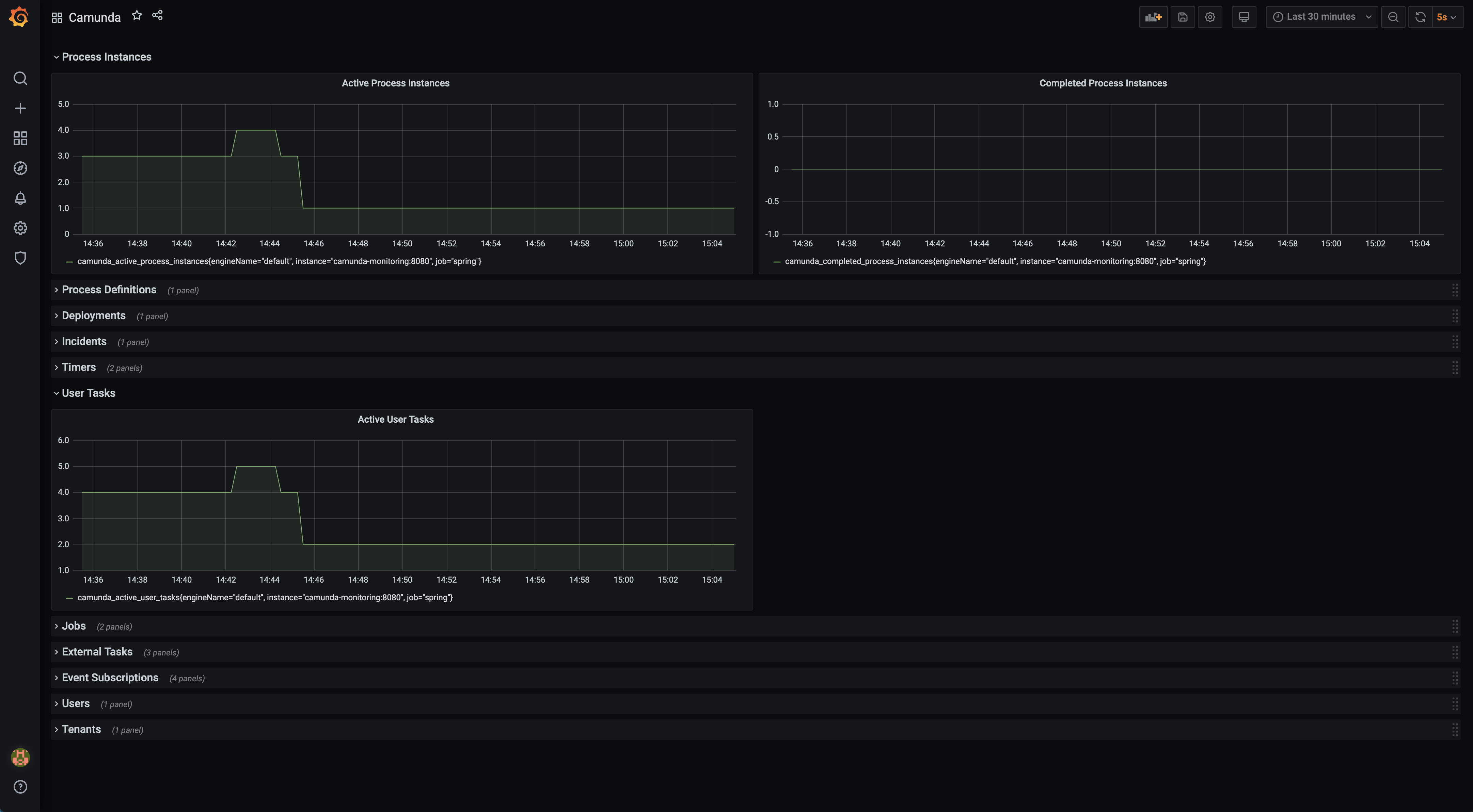1473x812 pixels.
Task: Click the legend color line for camunda_completed_process_instances
Action: [777, 262]
